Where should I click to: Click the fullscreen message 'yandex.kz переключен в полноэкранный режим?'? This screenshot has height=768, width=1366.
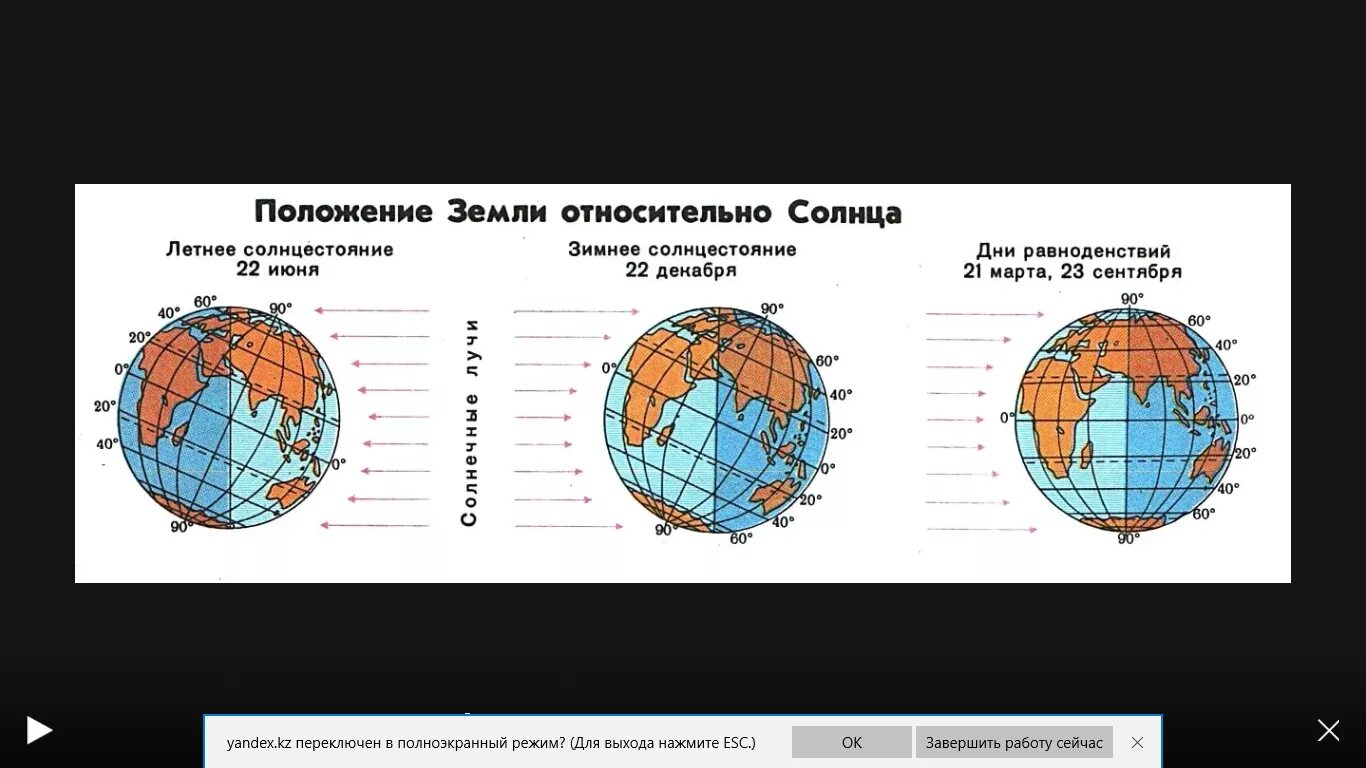click(x=395, y=743)
